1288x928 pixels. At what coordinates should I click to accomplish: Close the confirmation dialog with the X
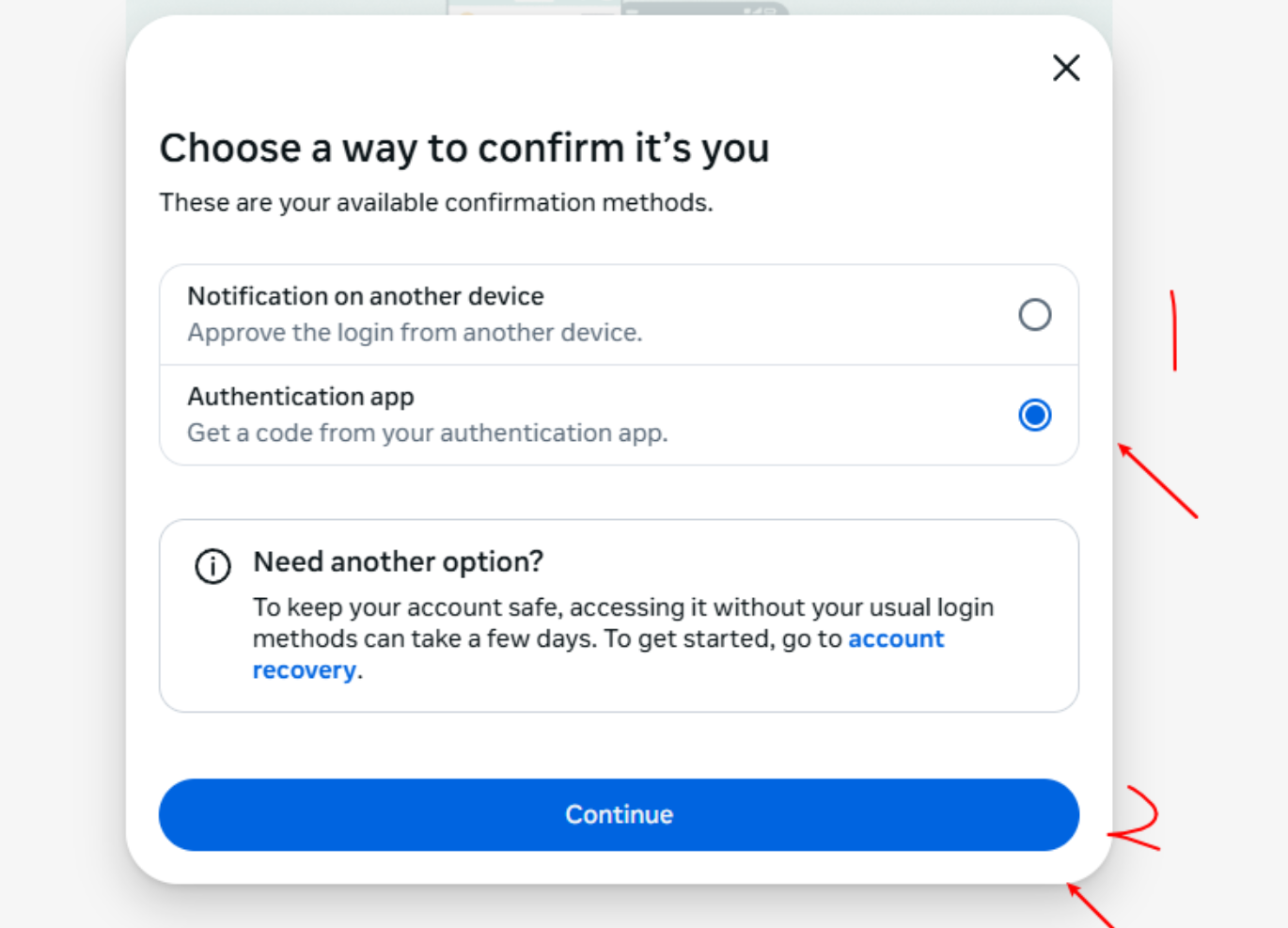(x=1066, y=68)
